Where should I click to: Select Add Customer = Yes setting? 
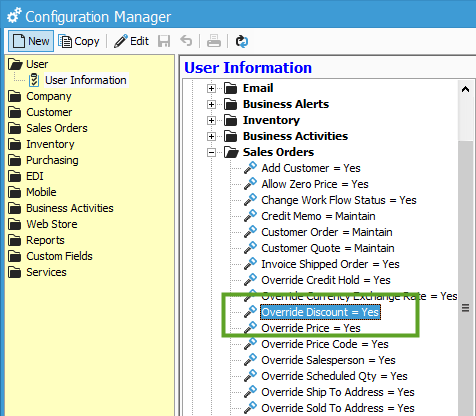(311, 168)
